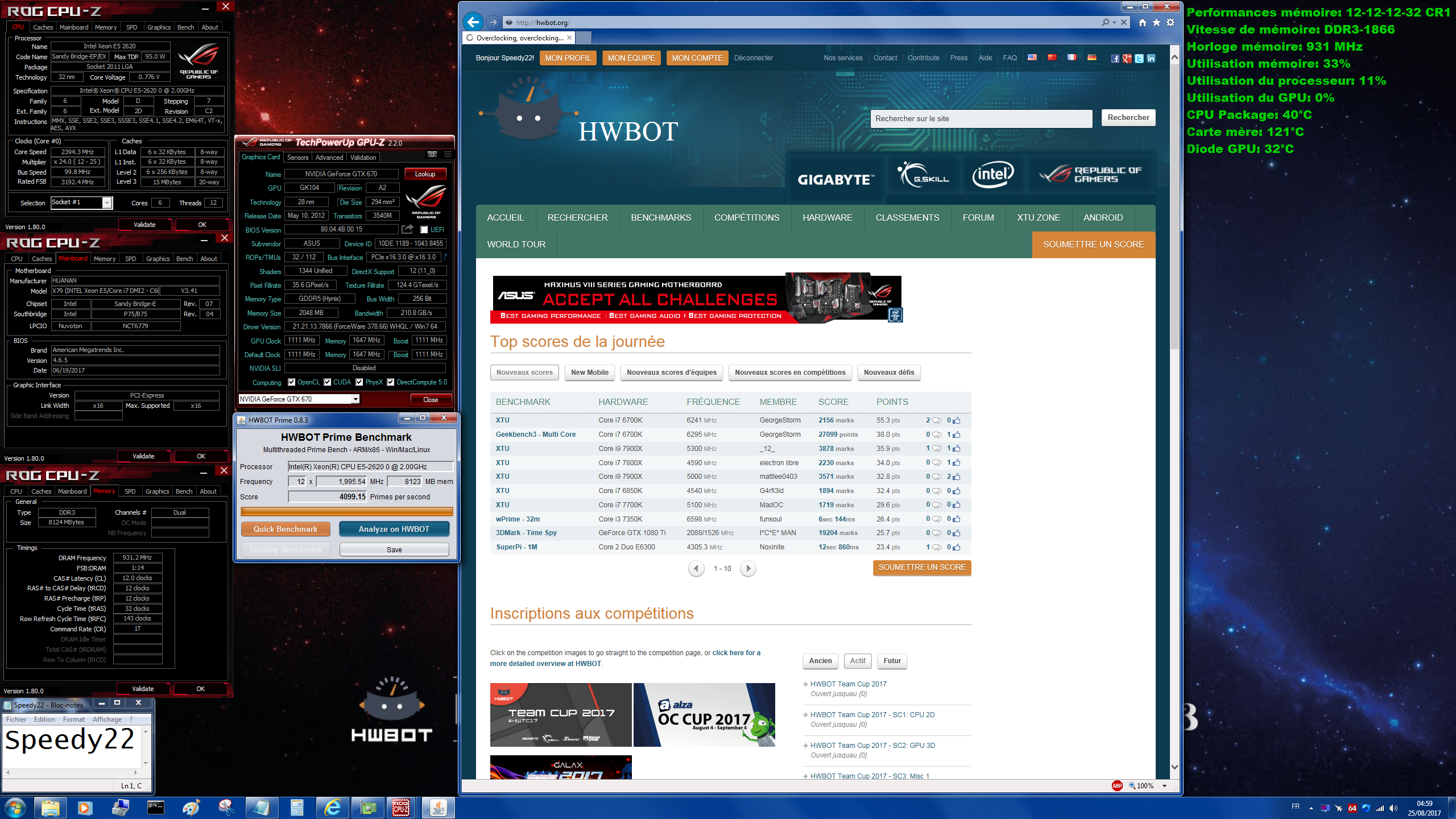
Task: Open Notepad Fichier menu
Action: [16, 719]
